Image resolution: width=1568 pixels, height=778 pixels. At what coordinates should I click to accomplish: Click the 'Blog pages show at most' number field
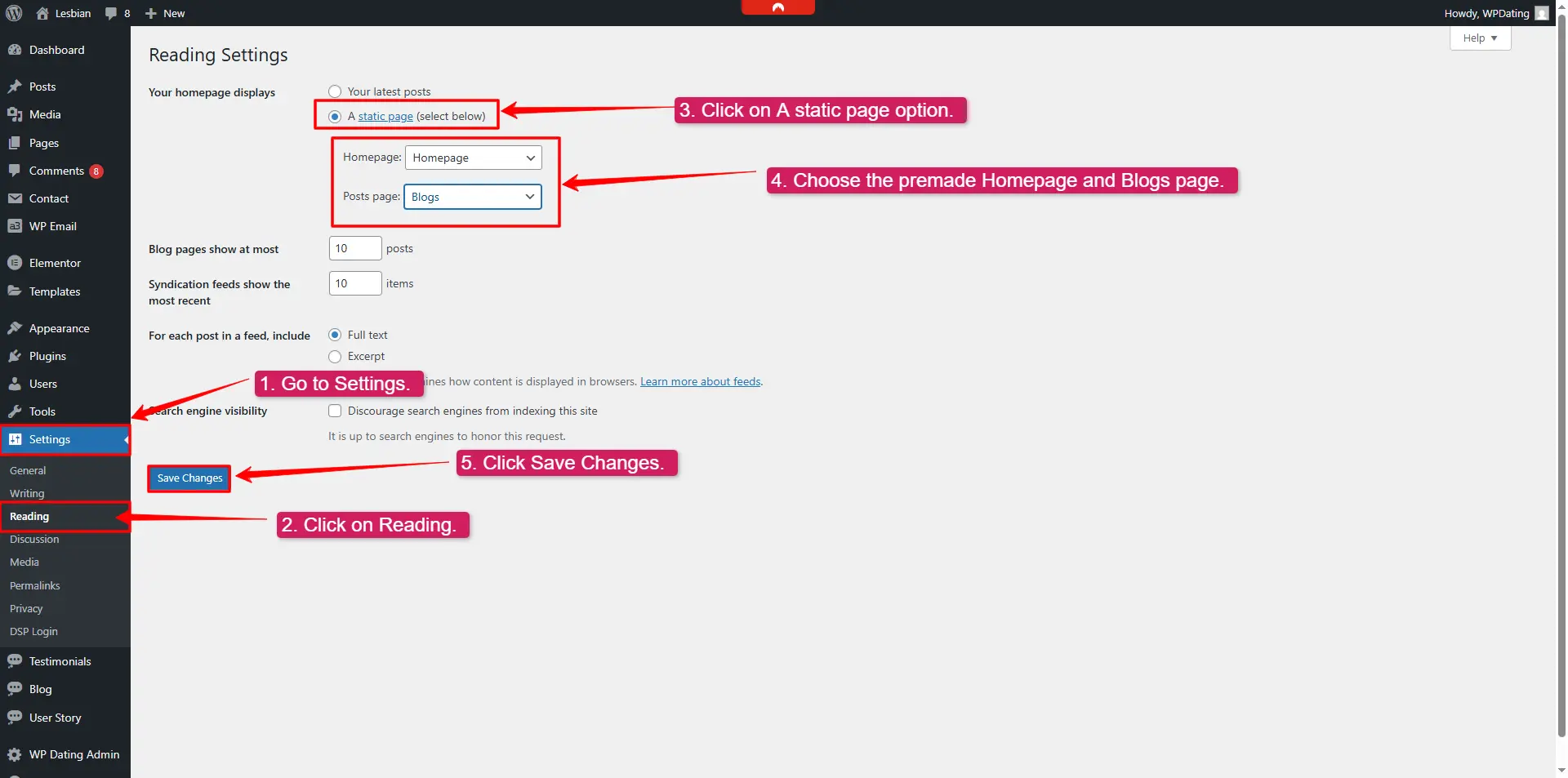click(354, 248)
